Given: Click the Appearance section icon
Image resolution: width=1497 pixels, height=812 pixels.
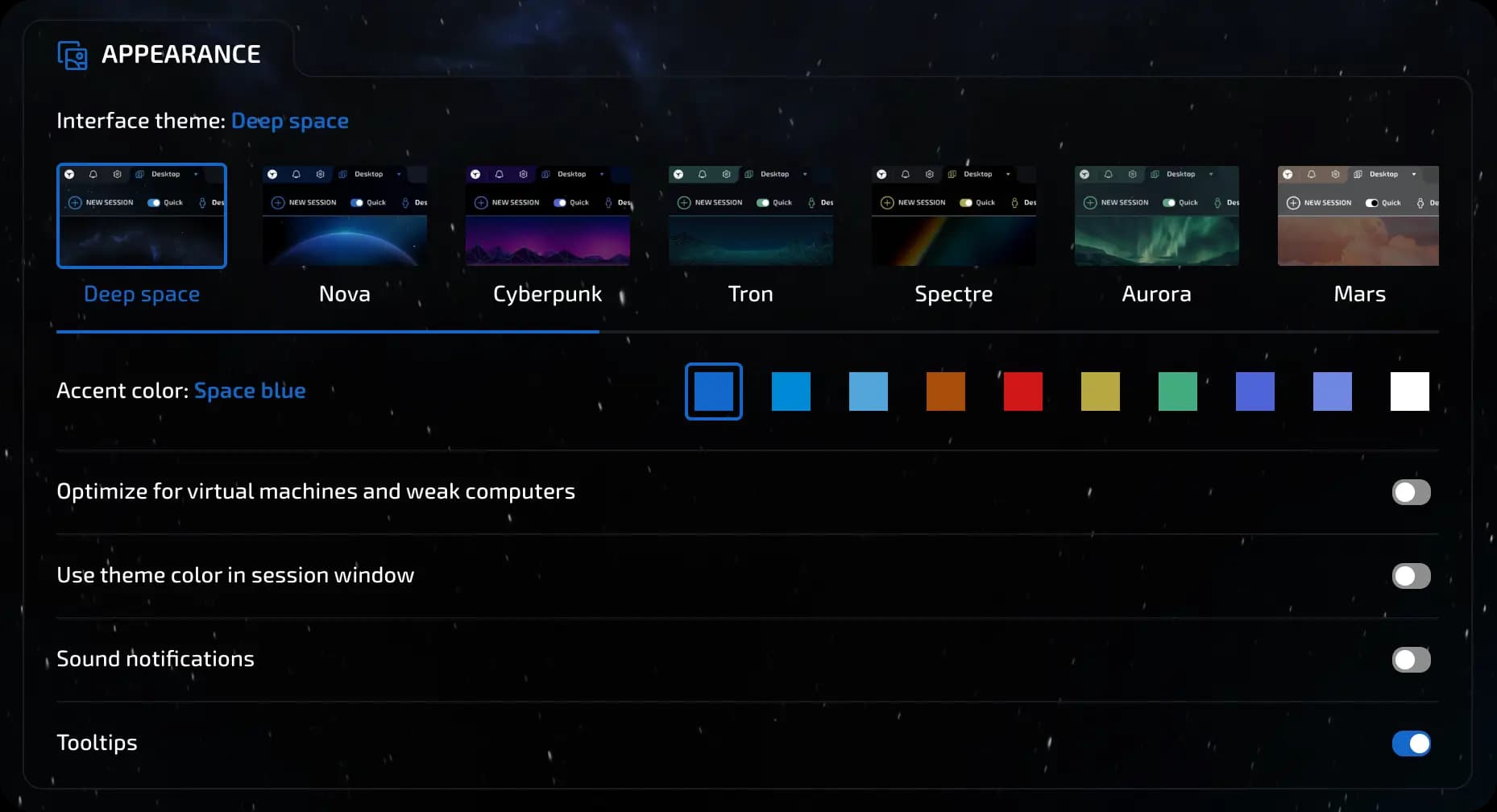Looking at the screenshot, I should [73, 55].
